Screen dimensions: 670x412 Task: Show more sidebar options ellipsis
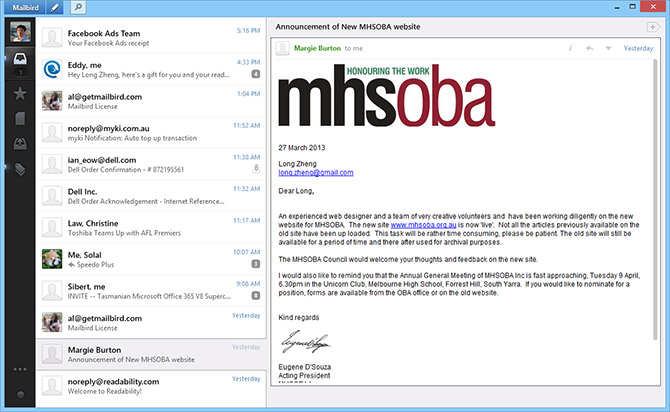tap(20, 369)
